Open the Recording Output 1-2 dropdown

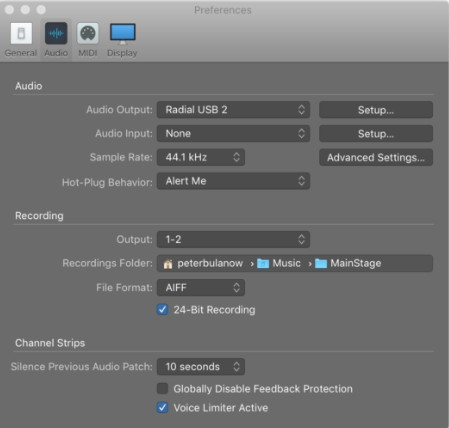point(233,239)
